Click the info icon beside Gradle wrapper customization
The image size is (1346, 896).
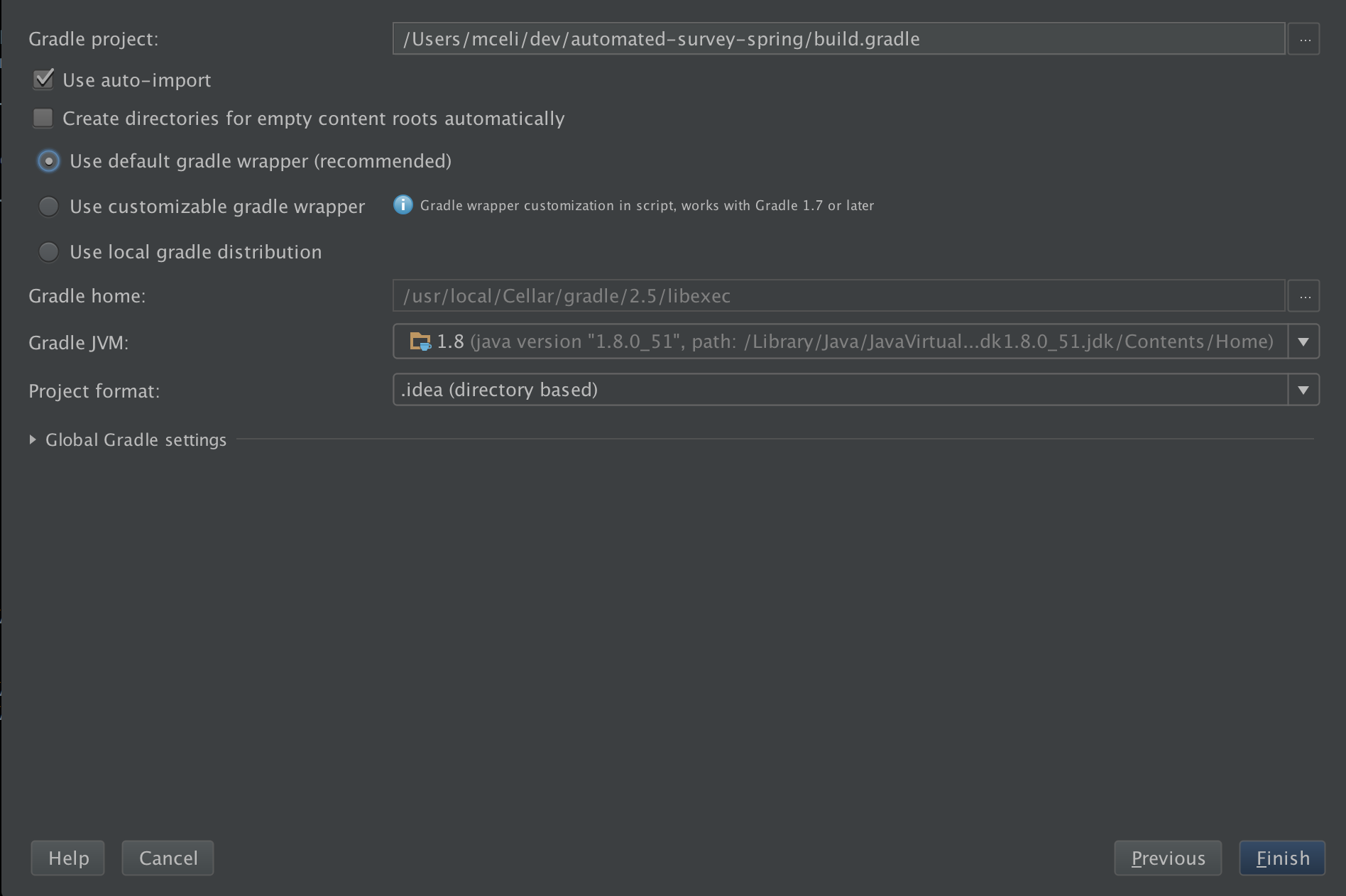(x=403, y=205)
